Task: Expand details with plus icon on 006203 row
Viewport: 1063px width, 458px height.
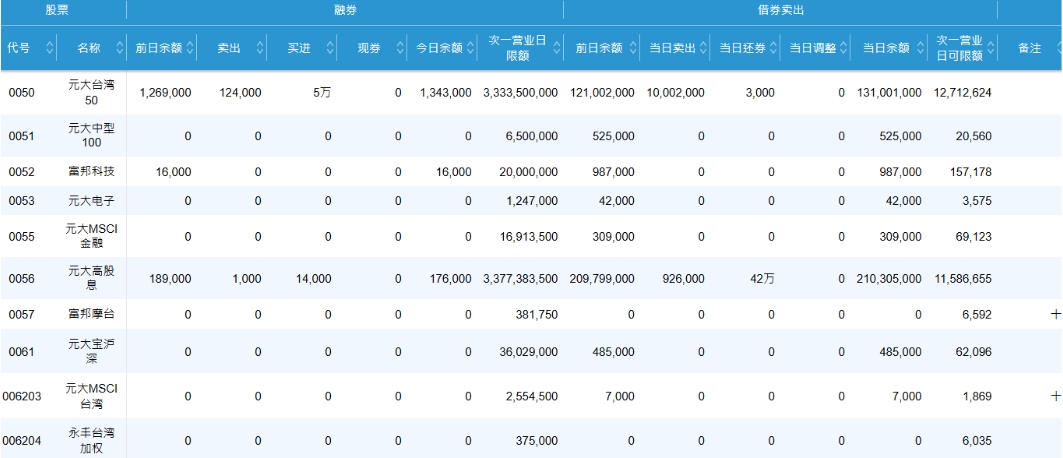Action: coord(1055,396)
